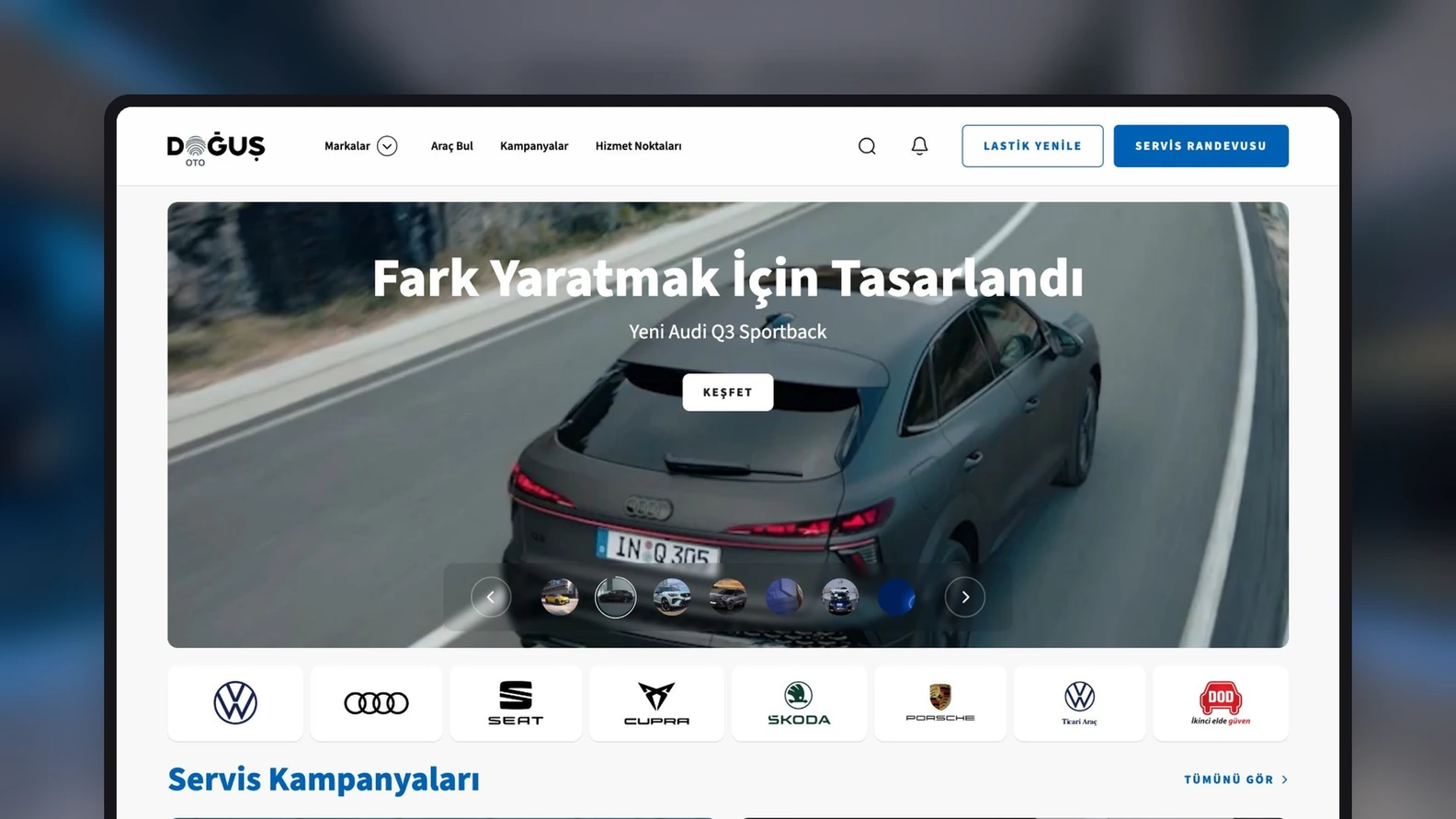Go to Hizmet Noktaları in the navbar
Screen dimensions: 1456x819
tap(639, 146)
